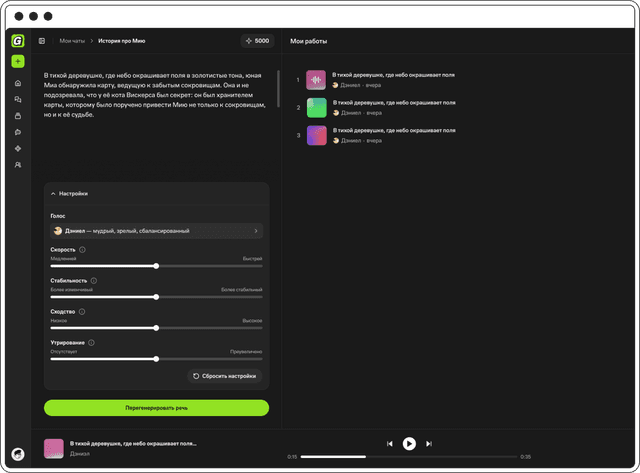Toggle the sidebar panel icon

click(x=42, y=41)
